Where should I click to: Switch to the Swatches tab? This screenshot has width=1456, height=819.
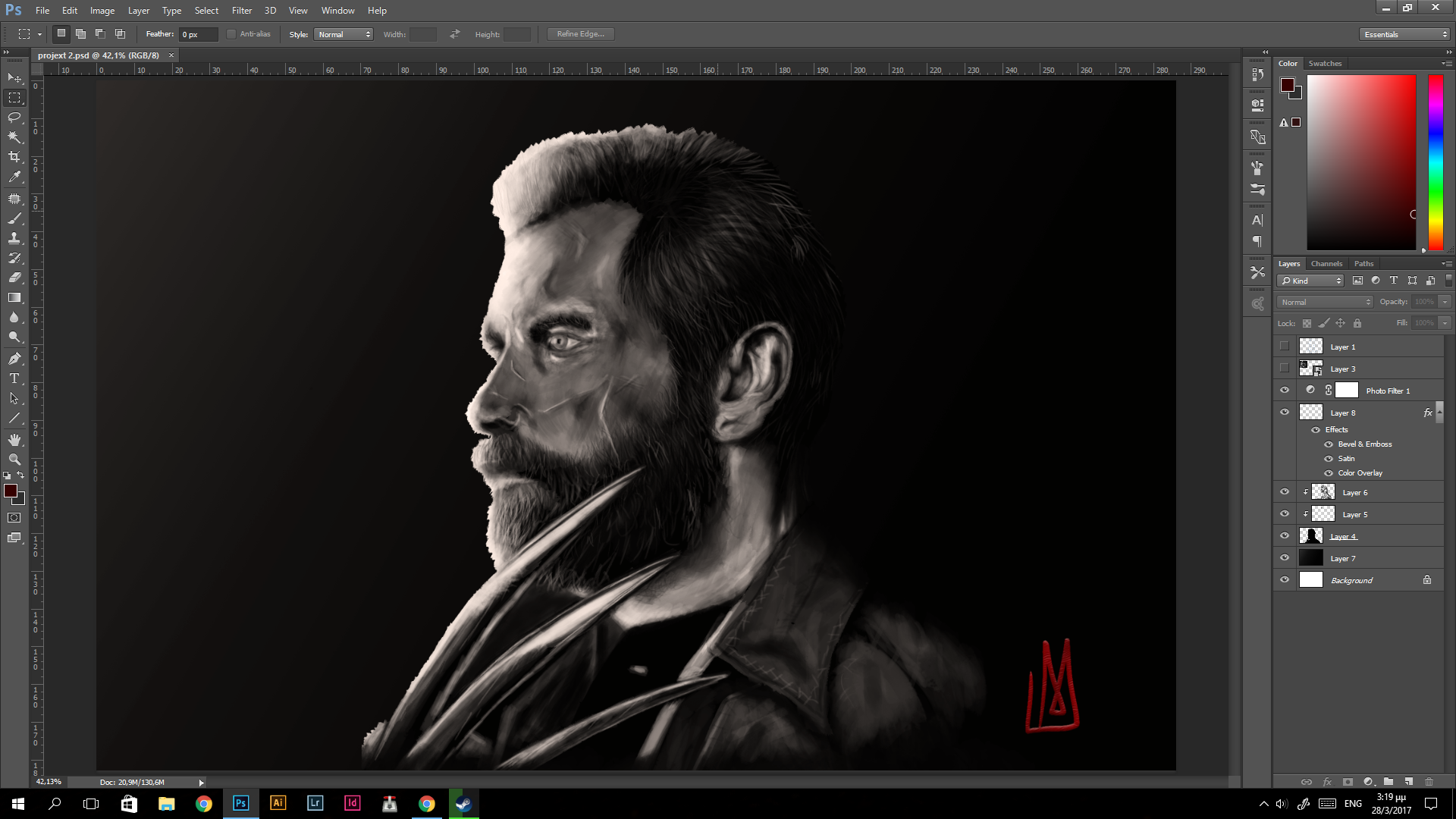click(x=1325, y=64)
